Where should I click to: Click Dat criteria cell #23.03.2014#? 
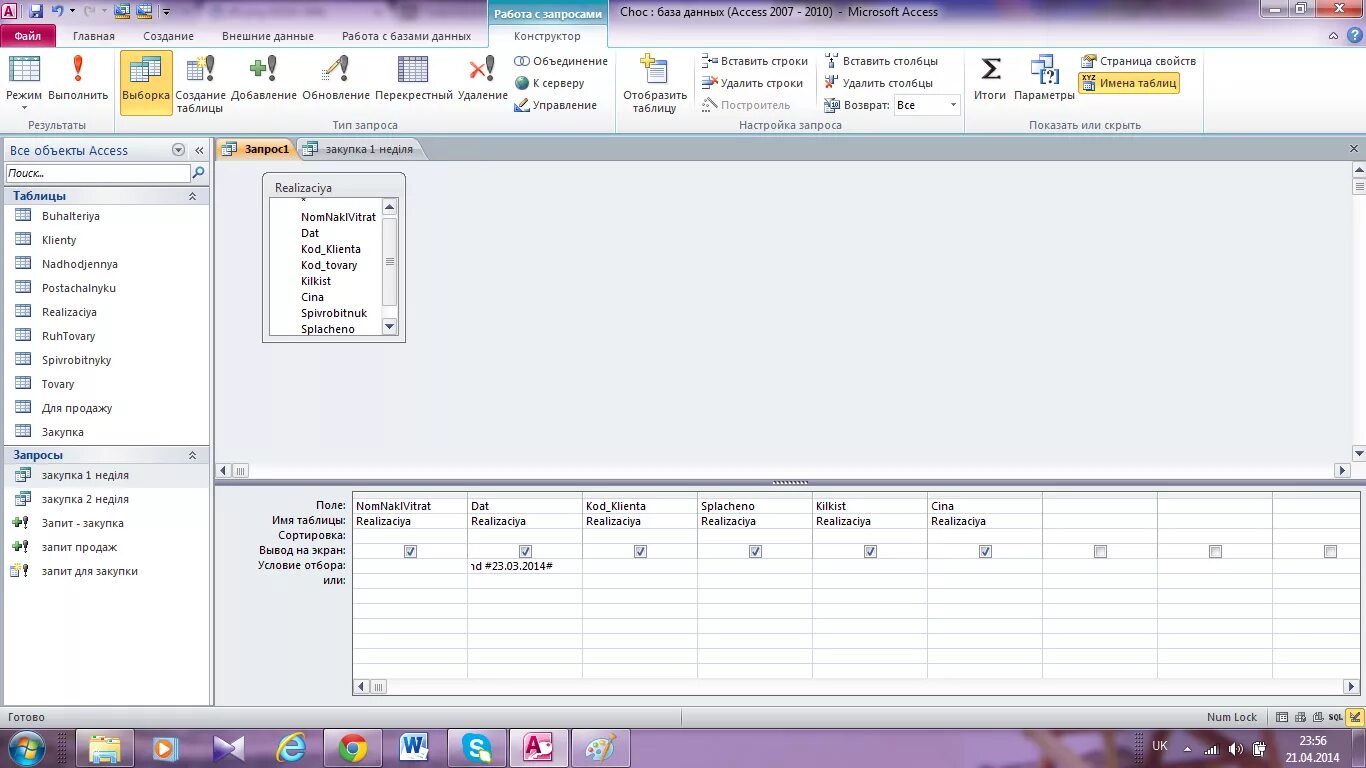pyautogui.click(x=524, y=566)
